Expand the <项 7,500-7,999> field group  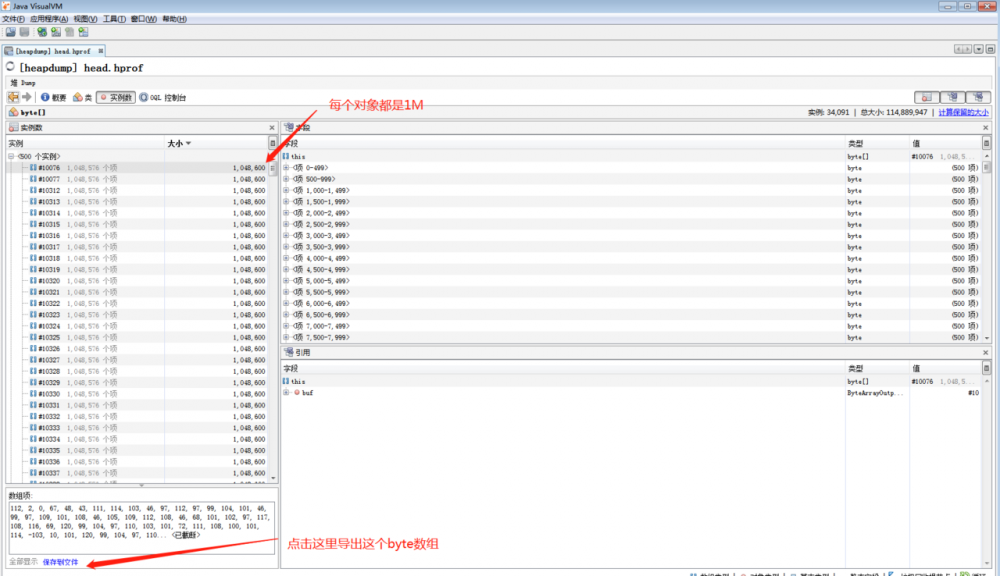point(286,337)
